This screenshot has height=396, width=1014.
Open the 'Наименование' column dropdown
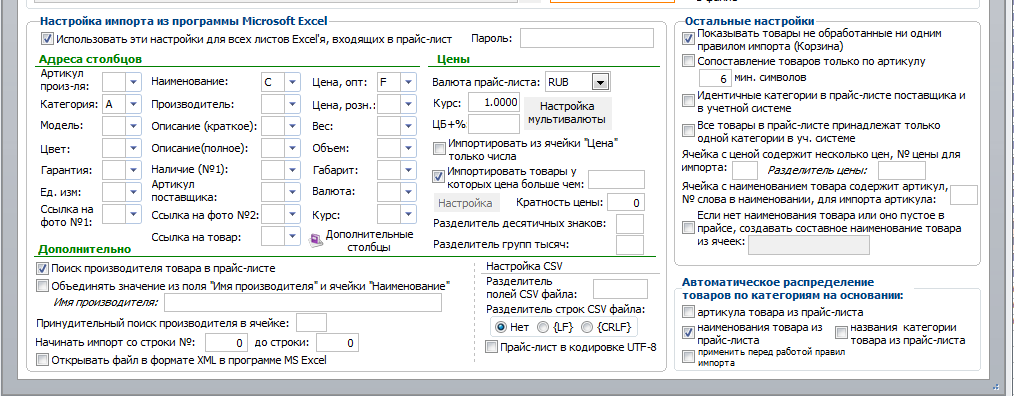[x=292, y=82]
